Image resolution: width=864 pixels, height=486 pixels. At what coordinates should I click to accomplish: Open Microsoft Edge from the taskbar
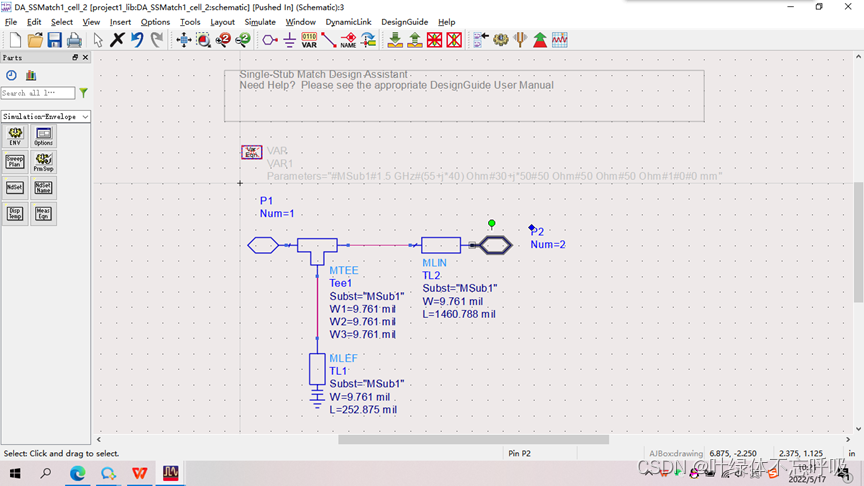point(77,473)
